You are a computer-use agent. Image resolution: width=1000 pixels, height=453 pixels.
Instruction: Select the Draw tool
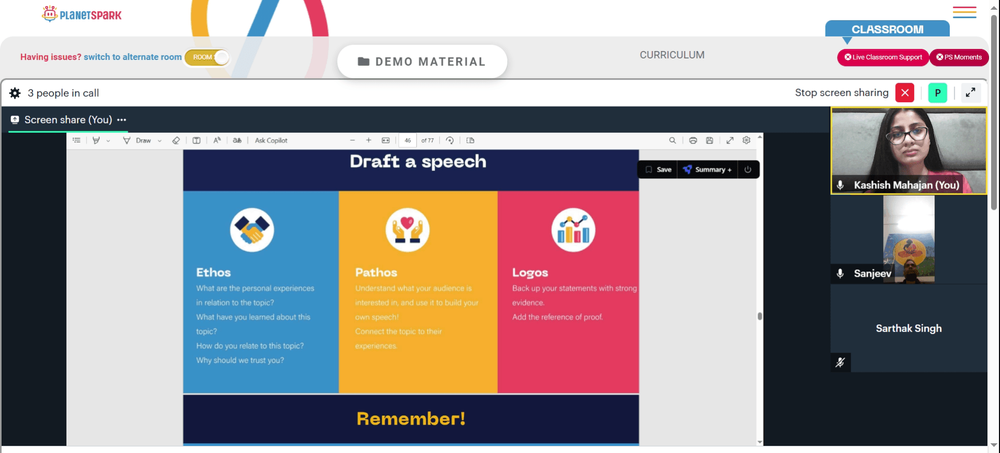[x=137, y=140]
